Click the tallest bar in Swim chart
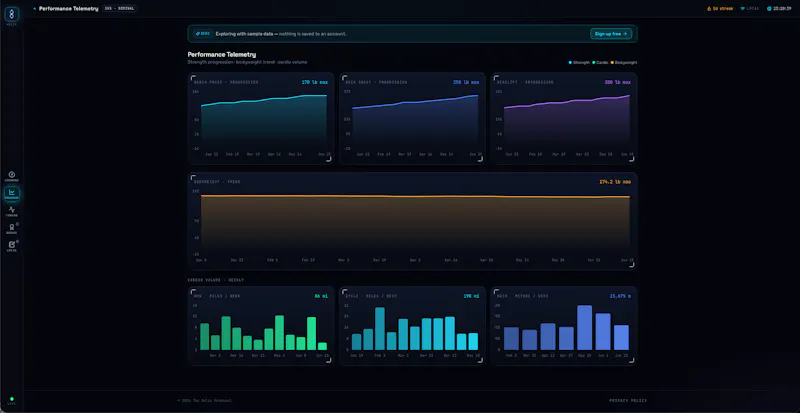 pos(585,327)
